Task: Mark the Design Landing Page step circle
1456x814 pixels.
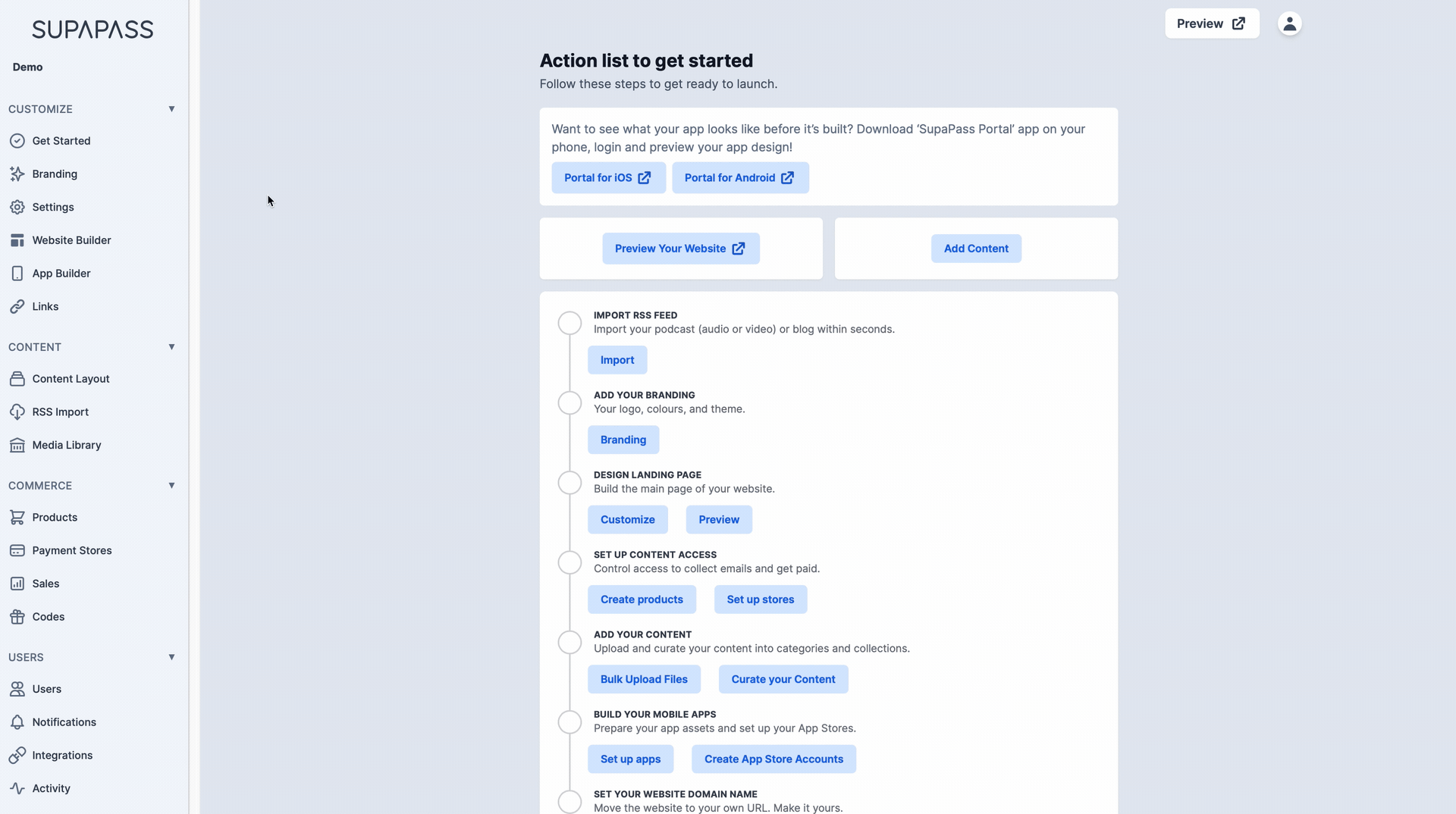Action: pyautogui.click(x=570, y=483)
